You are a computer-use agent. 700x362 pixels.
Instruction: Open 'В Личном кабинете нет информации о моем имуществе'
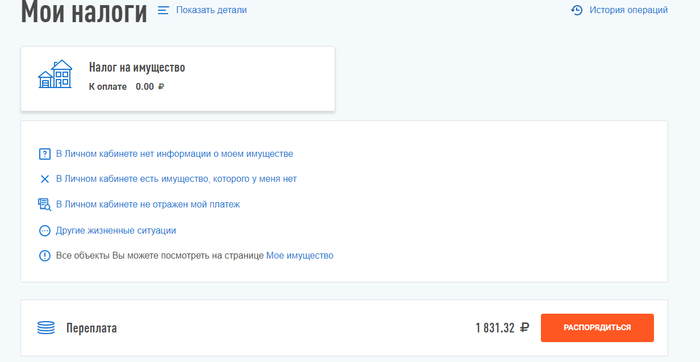175,154
